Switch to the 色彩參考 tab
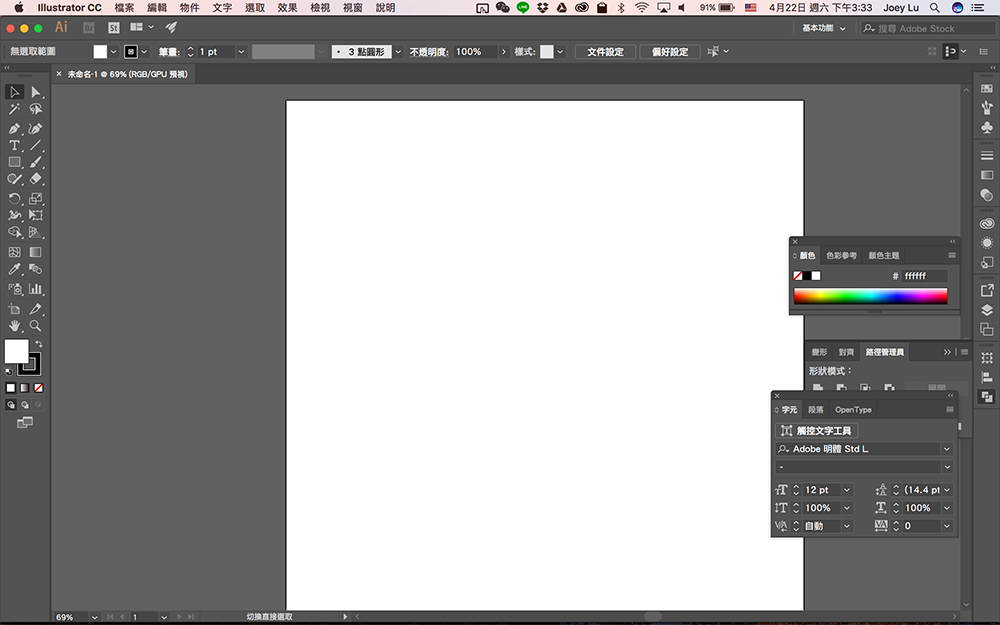Viewport: 1000px width, 625px height. coord(841,255)
